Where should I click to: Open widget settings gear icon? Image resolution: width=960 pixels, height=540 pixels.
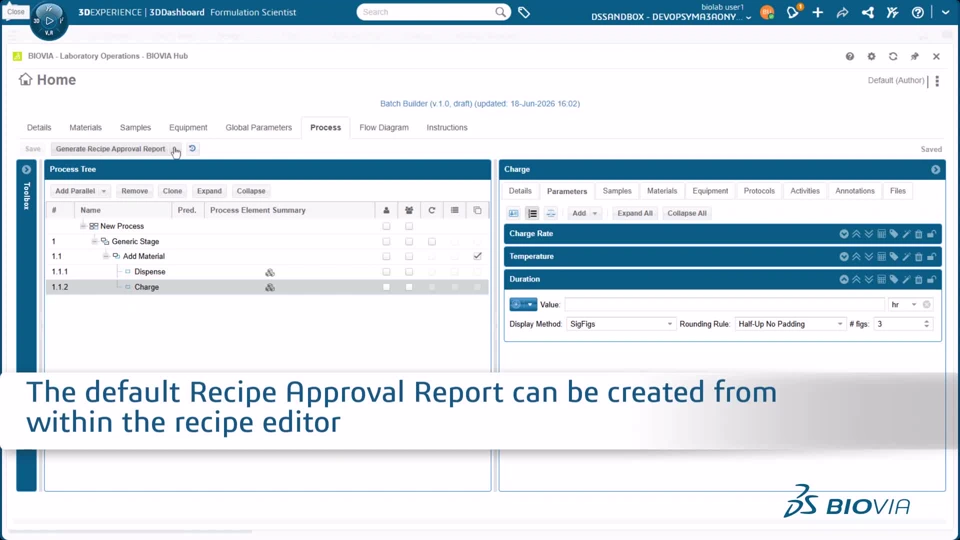tap(871, 56)
